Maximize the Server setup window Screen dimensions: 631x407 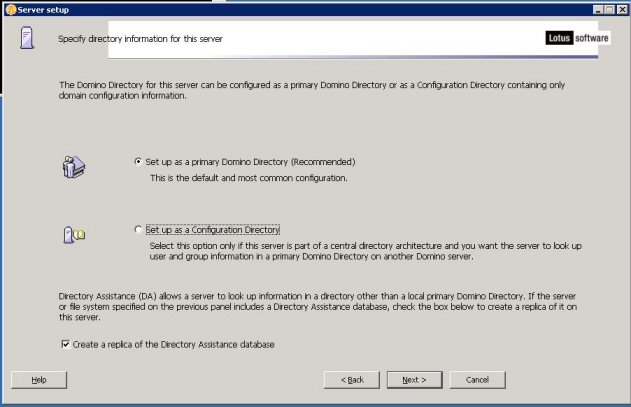click(609, 10)
